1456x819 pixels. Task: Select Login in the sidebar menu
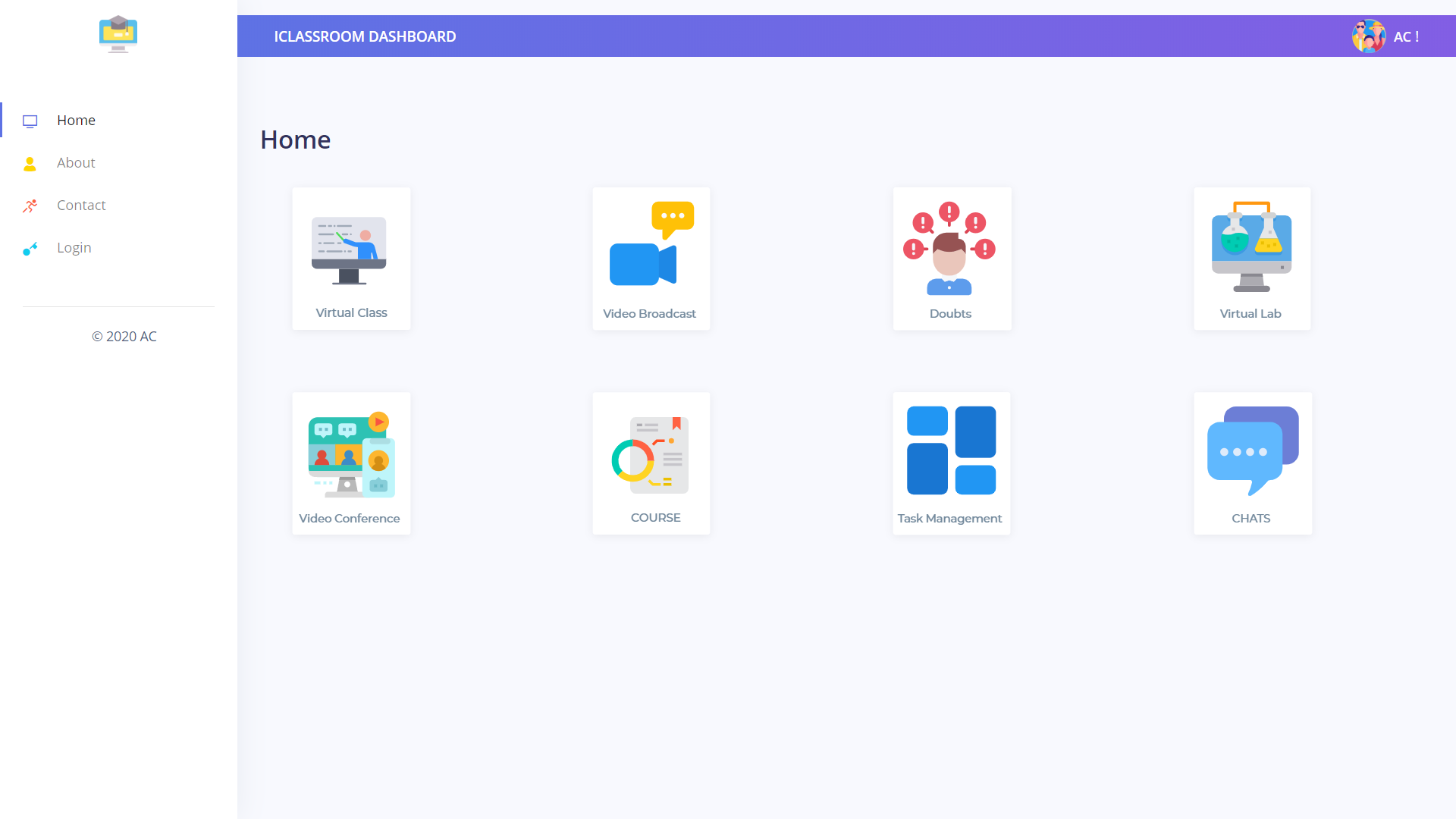tap(74, 248)
